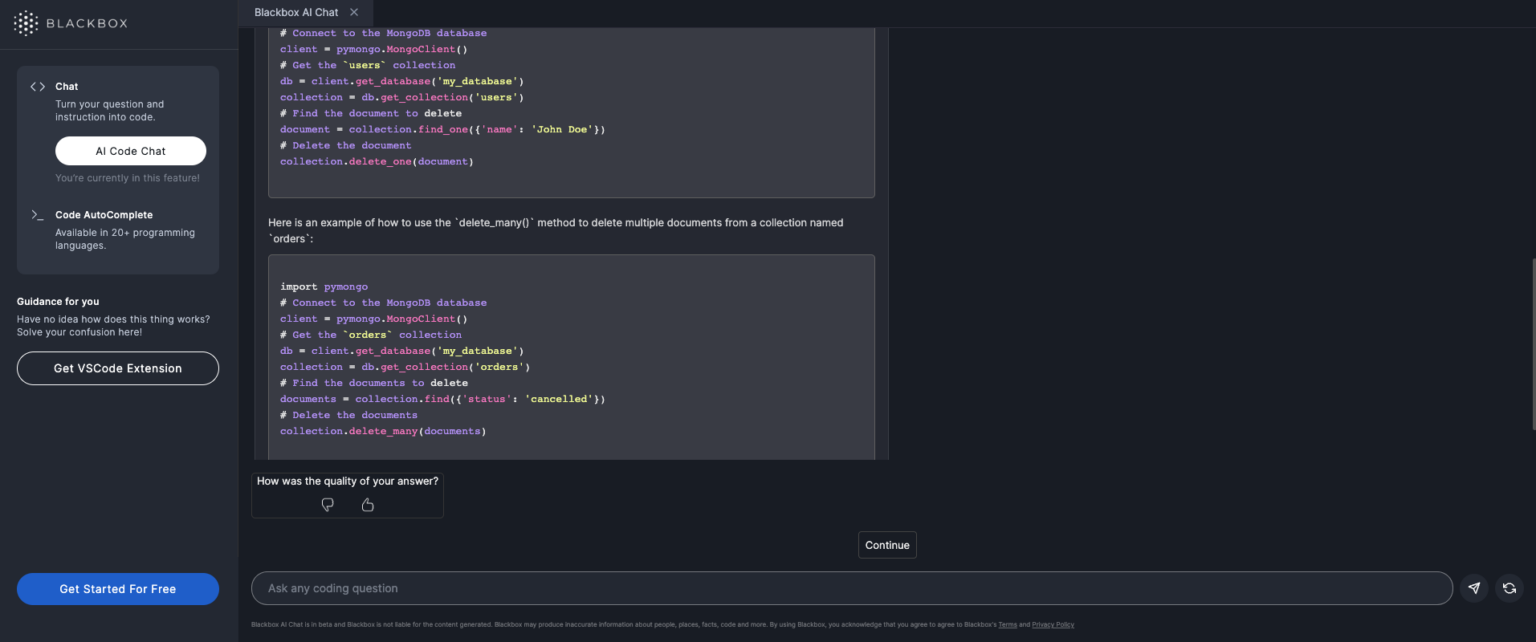Open the AI Code Chat feature
Screen dimensions: 1536x642
pos(131,151)
